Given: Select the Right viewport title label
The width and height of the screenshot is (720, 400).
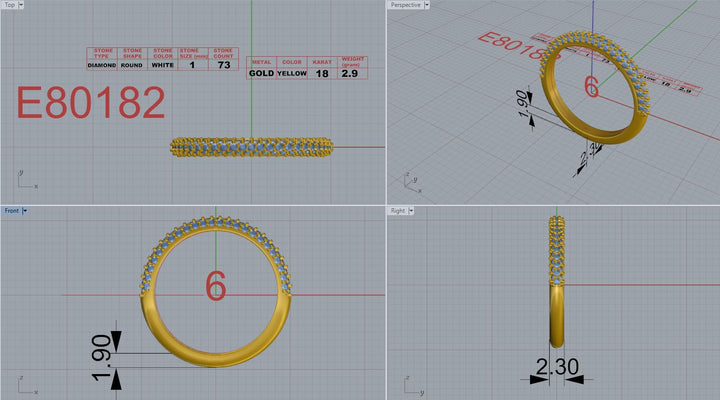Looking at the screenshot, I should [399, 211].
